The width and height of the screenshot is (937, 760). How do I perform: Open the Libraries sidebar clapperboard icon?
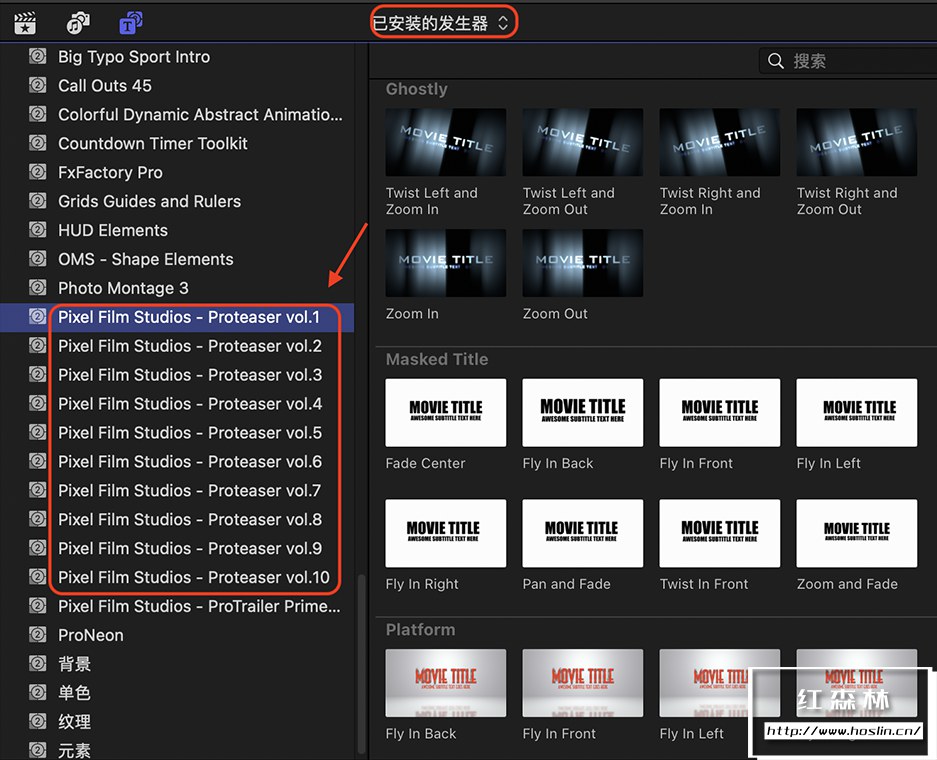coord(25,23)
